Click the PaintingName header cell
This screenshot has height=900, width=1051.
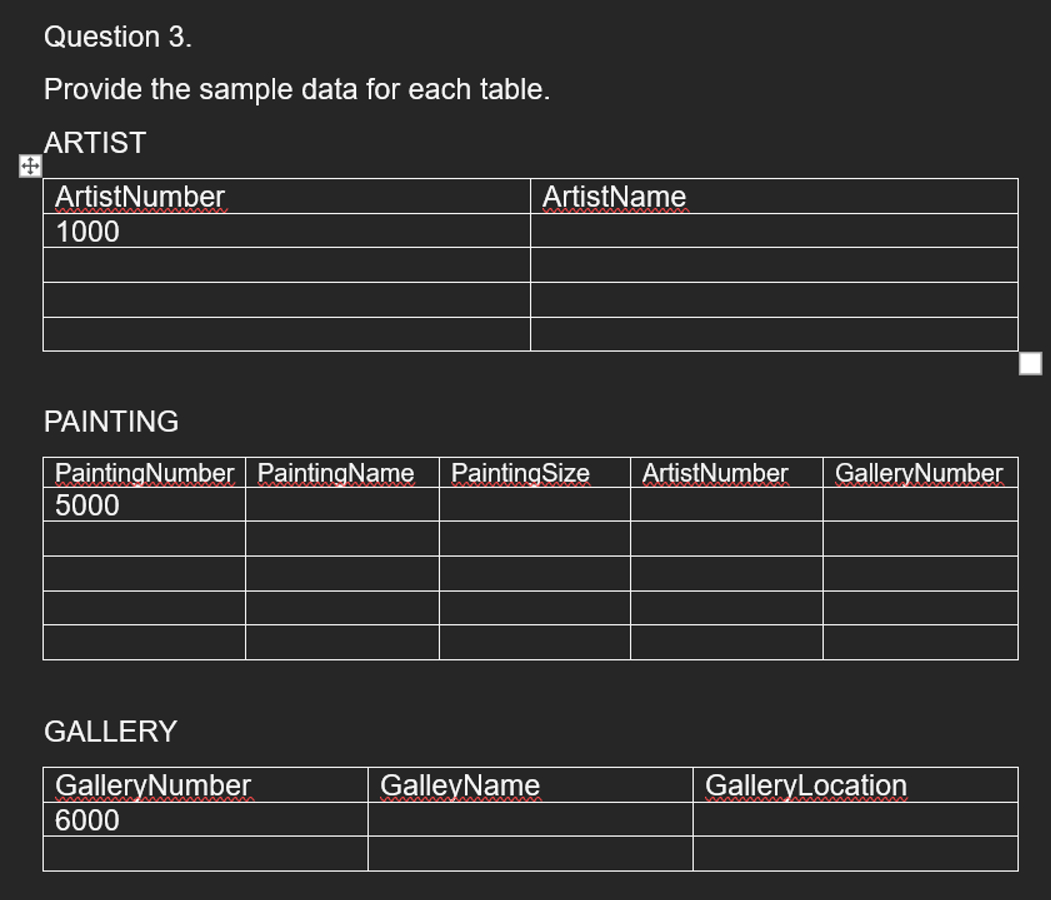[x=343, y=472]
